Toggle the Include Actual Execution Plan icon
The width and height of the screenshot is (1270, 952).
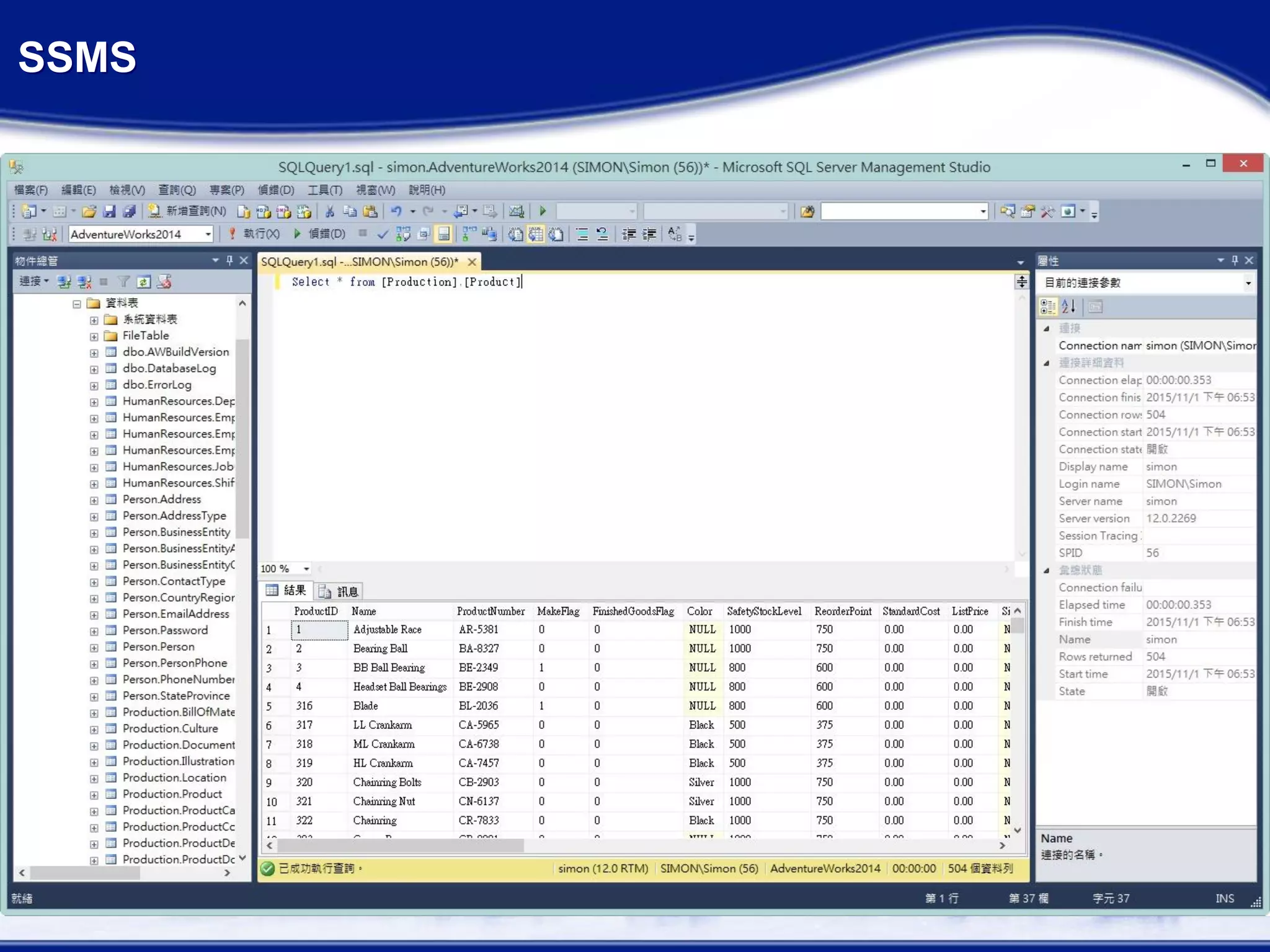(x=469, y=234)
